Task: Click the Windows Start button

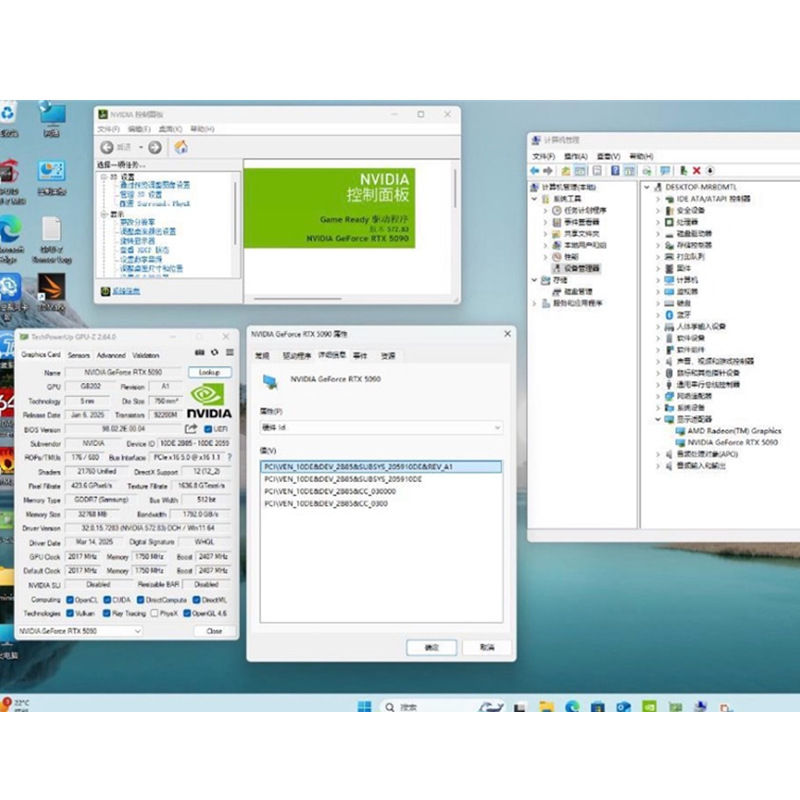Action: (364, 707)
